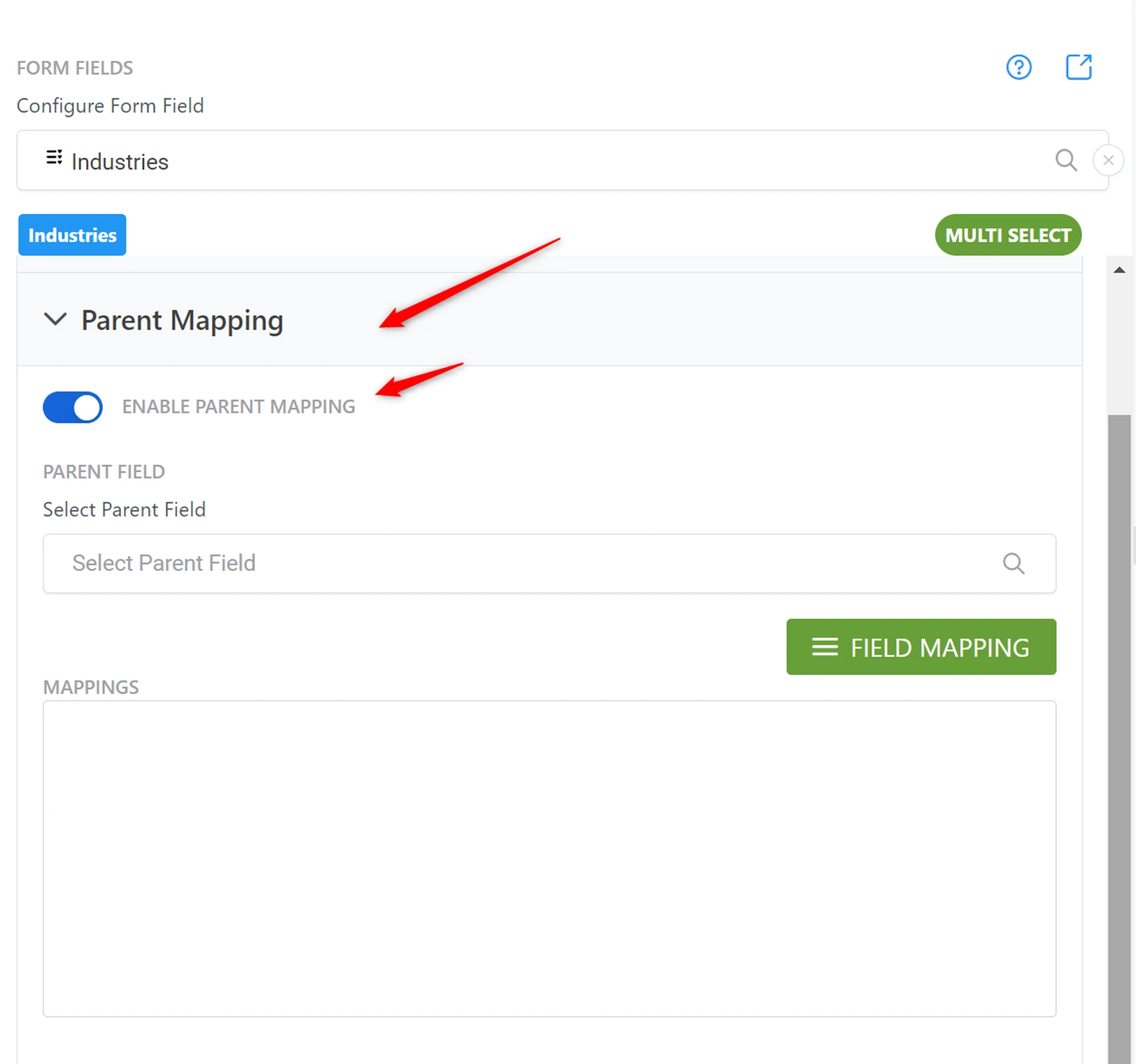1136x1064 pixels.
Task: Clear the Industries field with X icon
Action: pyautogui.click(x=1108, y=160)
